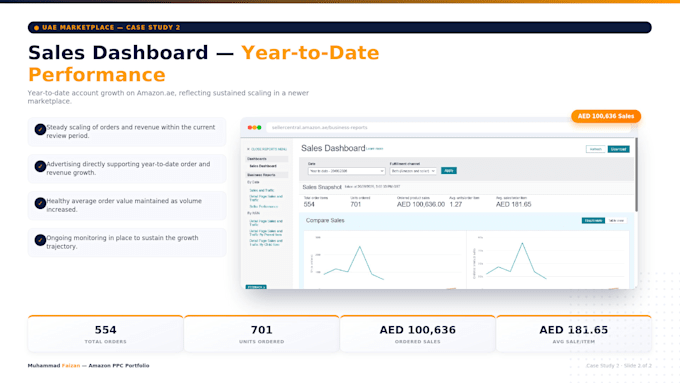Viewport: 680px width, 383px height.
Task: Switch to Table view in Compare Sales
Action: 616,221
